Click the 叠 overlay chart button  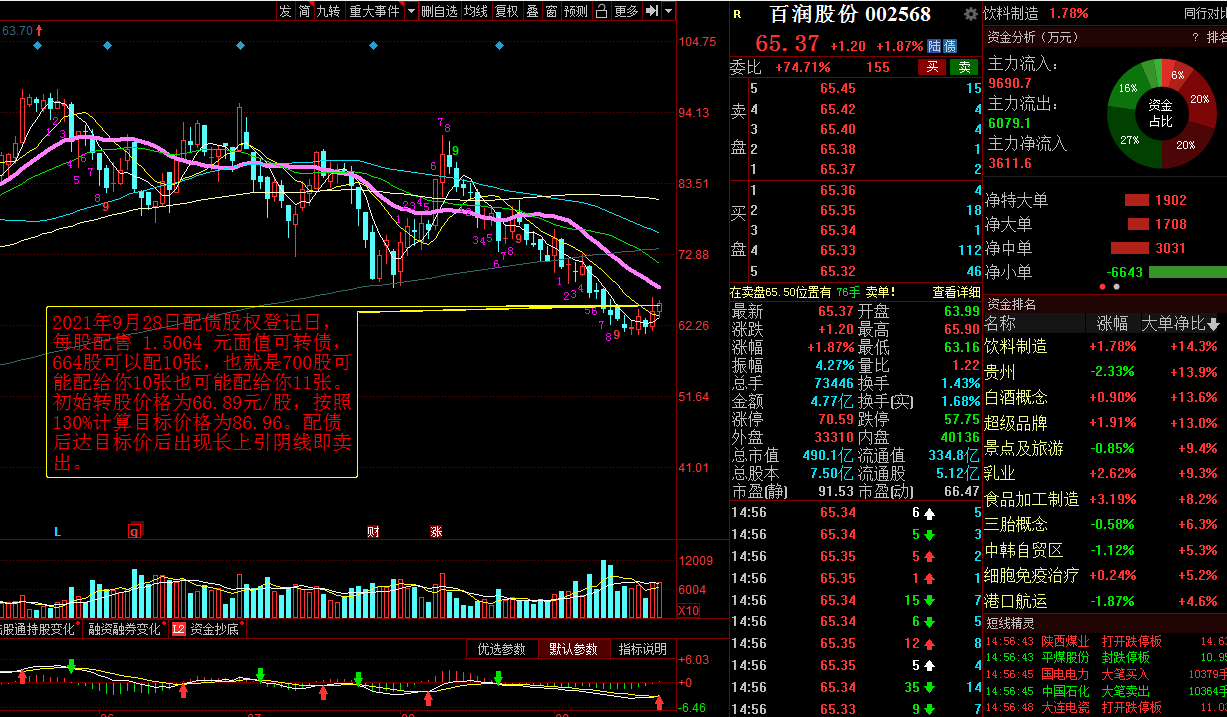[x=532, y=11]
